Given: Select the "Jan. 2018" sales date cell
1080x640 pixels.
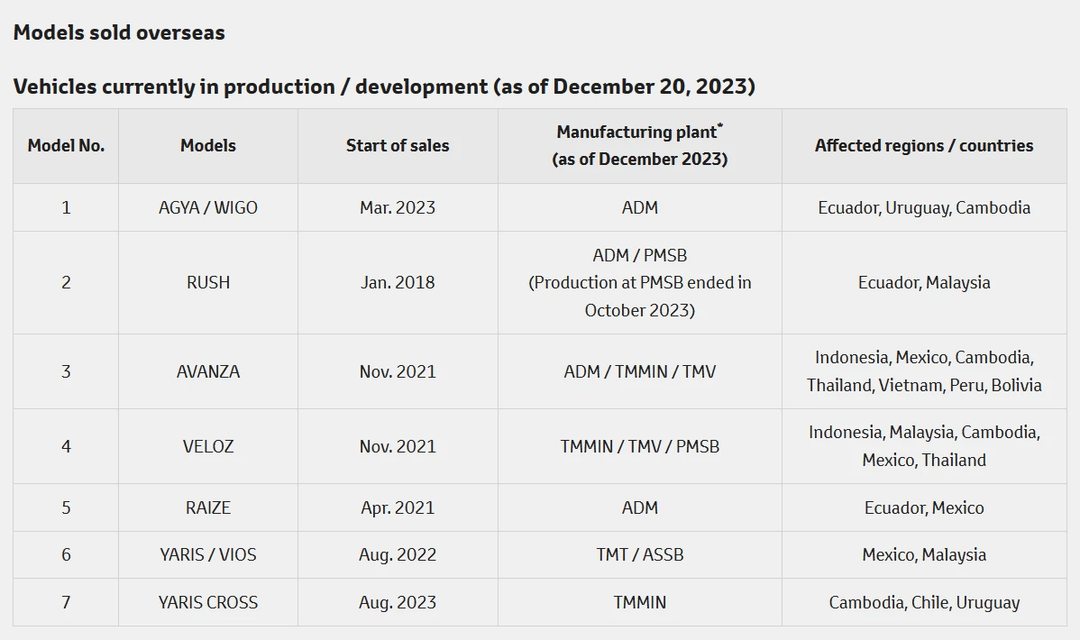Looking at the screenshot, I should 398,282.
